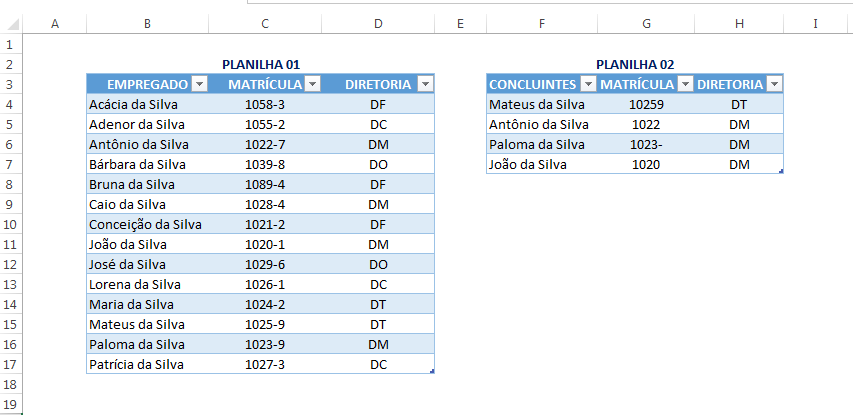Image resolution: width=853 pixels, height=415 pixels.
Task: Select row 19 header
Action: click(x=11, y=405)
